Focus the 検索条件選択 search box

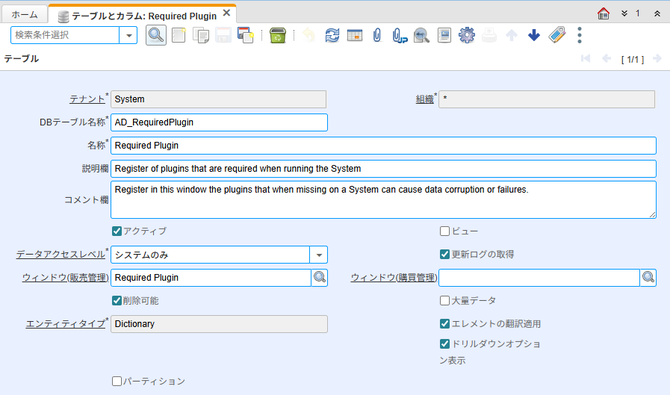click(65, 35)
